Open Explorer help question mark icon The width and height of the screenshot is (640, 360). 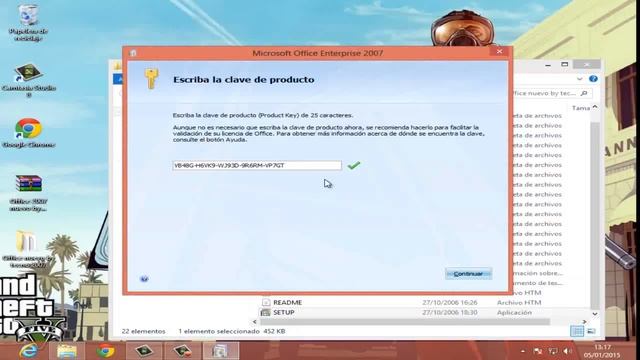point(593,79)
